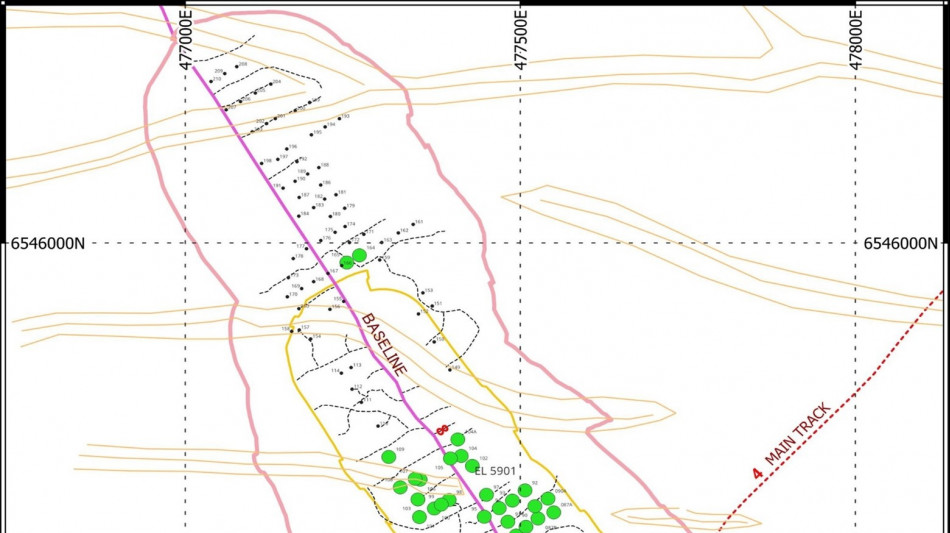950x533 pixels.
Task: Select the BASELINE text label
Action: coord(384,344)
